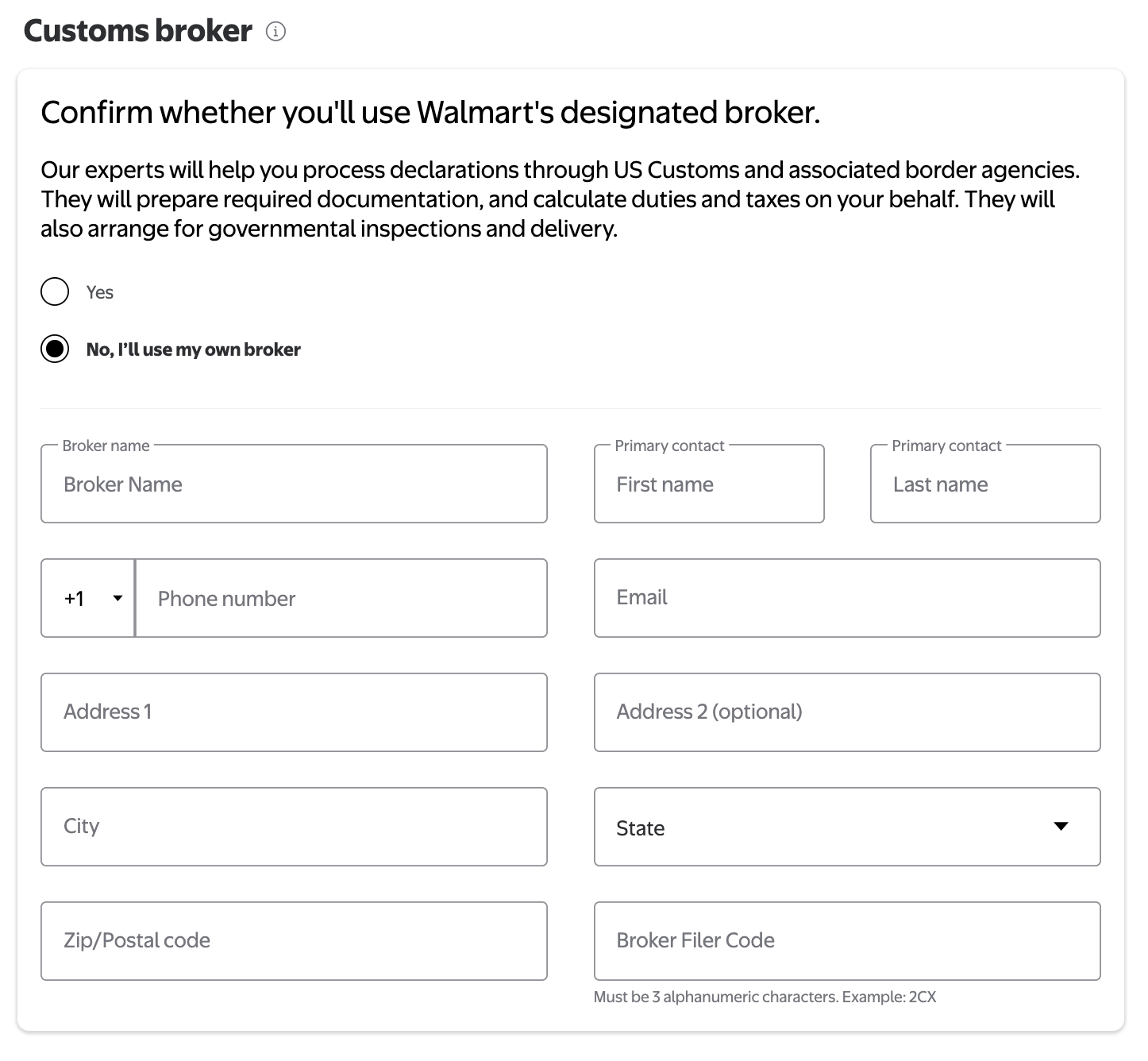
Task: Click the Yes option label
Action: click(x=100, y=292)
